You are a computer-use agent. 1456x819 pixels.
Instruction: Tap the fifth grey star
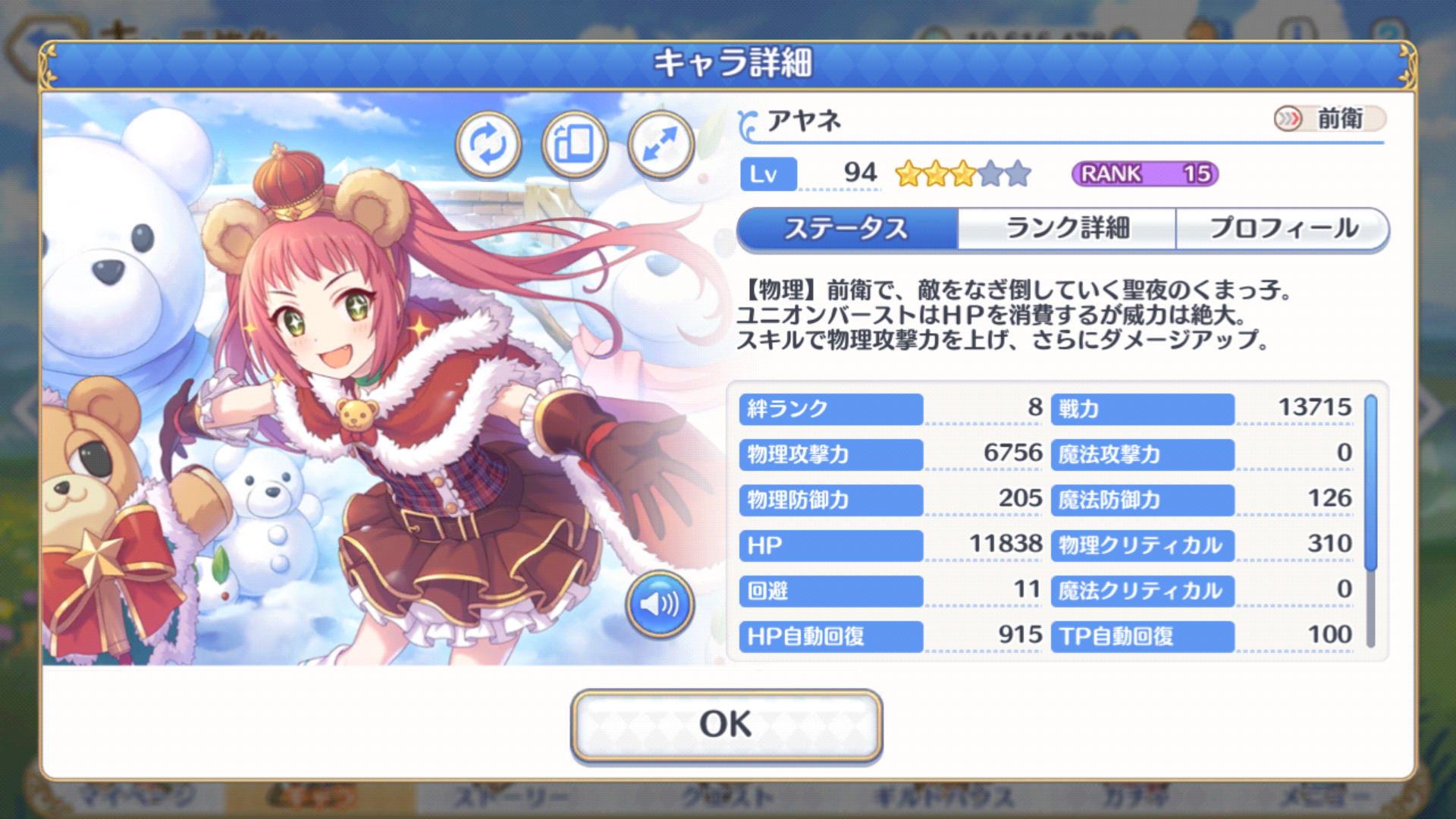pos(1018,174)
